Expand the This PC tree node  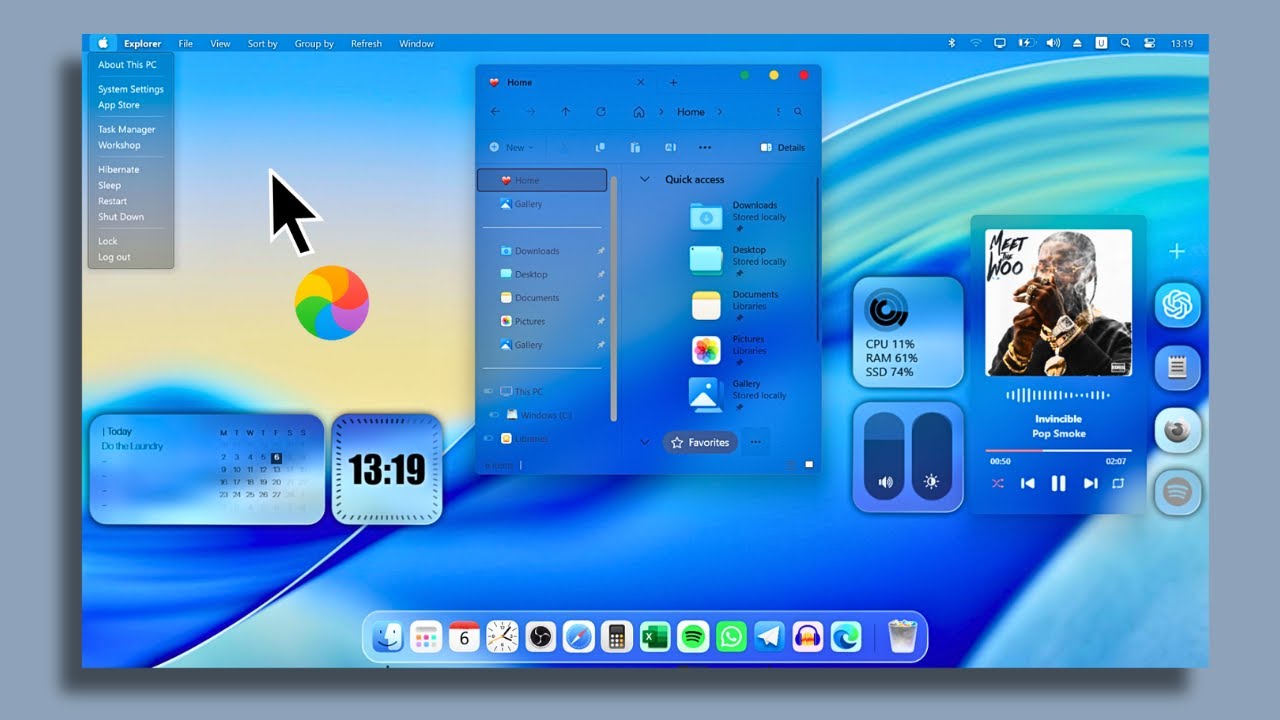click(489, 392)
